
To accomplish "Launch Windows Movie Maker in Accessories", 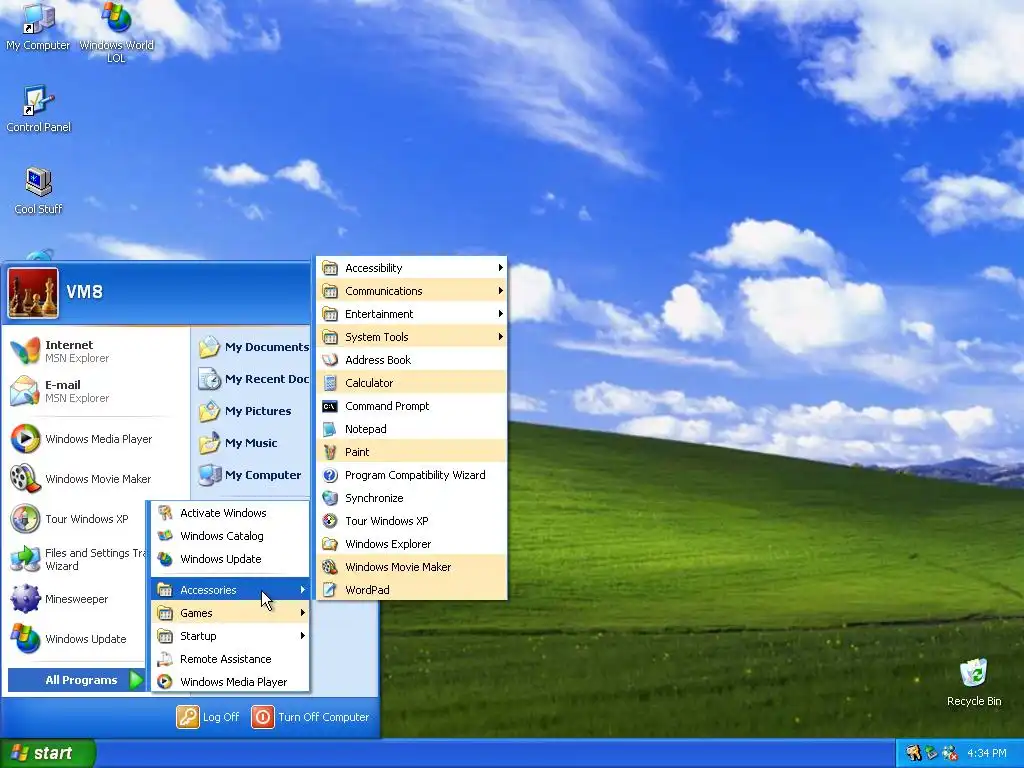I will (411, 567).
